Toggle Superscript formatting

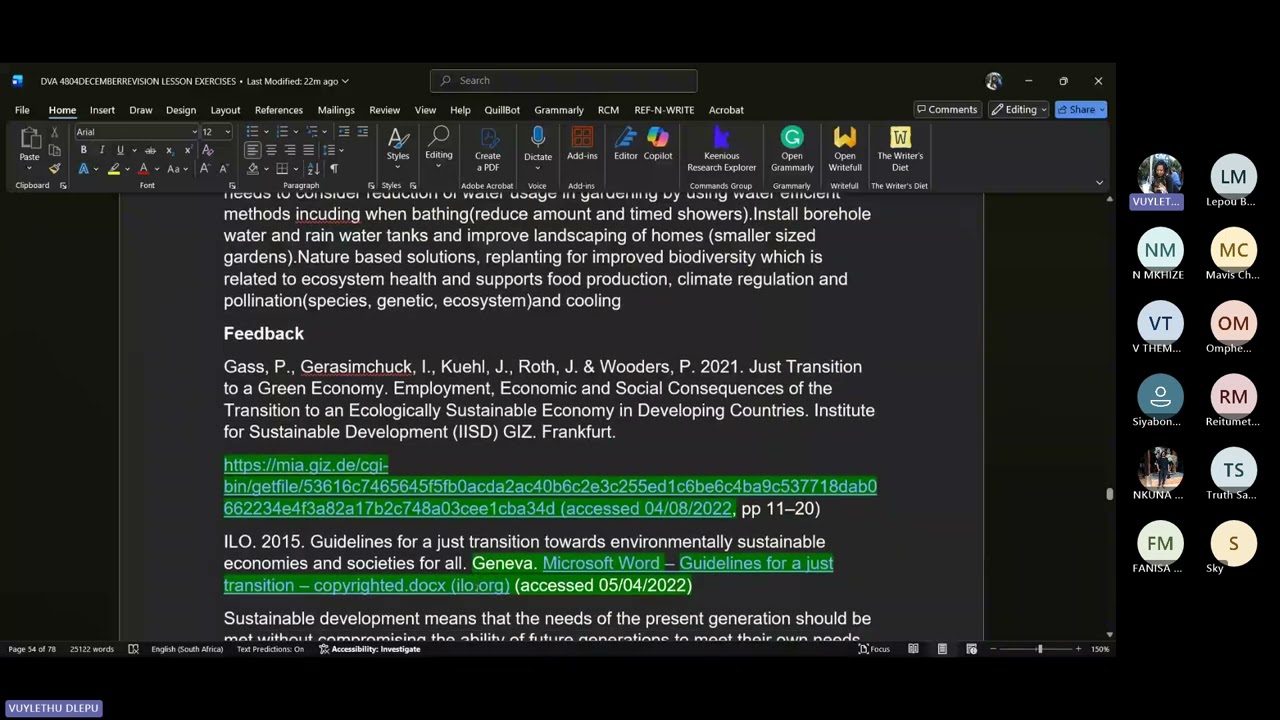(x=187, y=150)
